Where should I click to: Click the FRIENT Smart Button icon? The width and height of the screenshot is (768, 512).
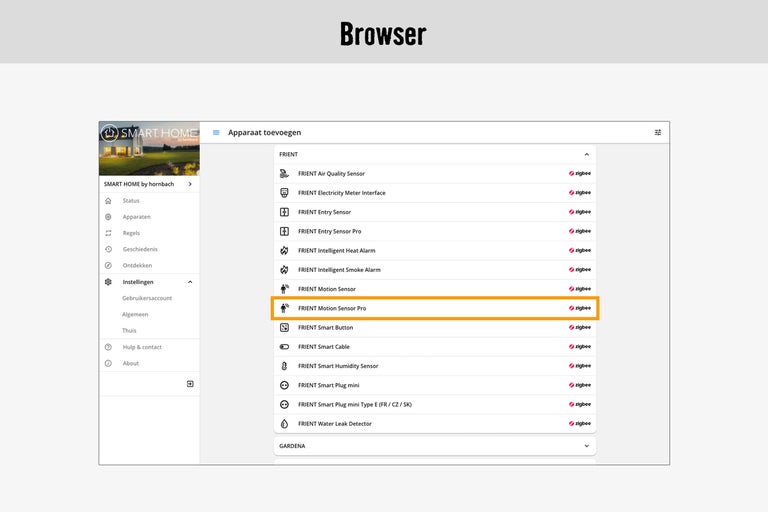point(284,327)
